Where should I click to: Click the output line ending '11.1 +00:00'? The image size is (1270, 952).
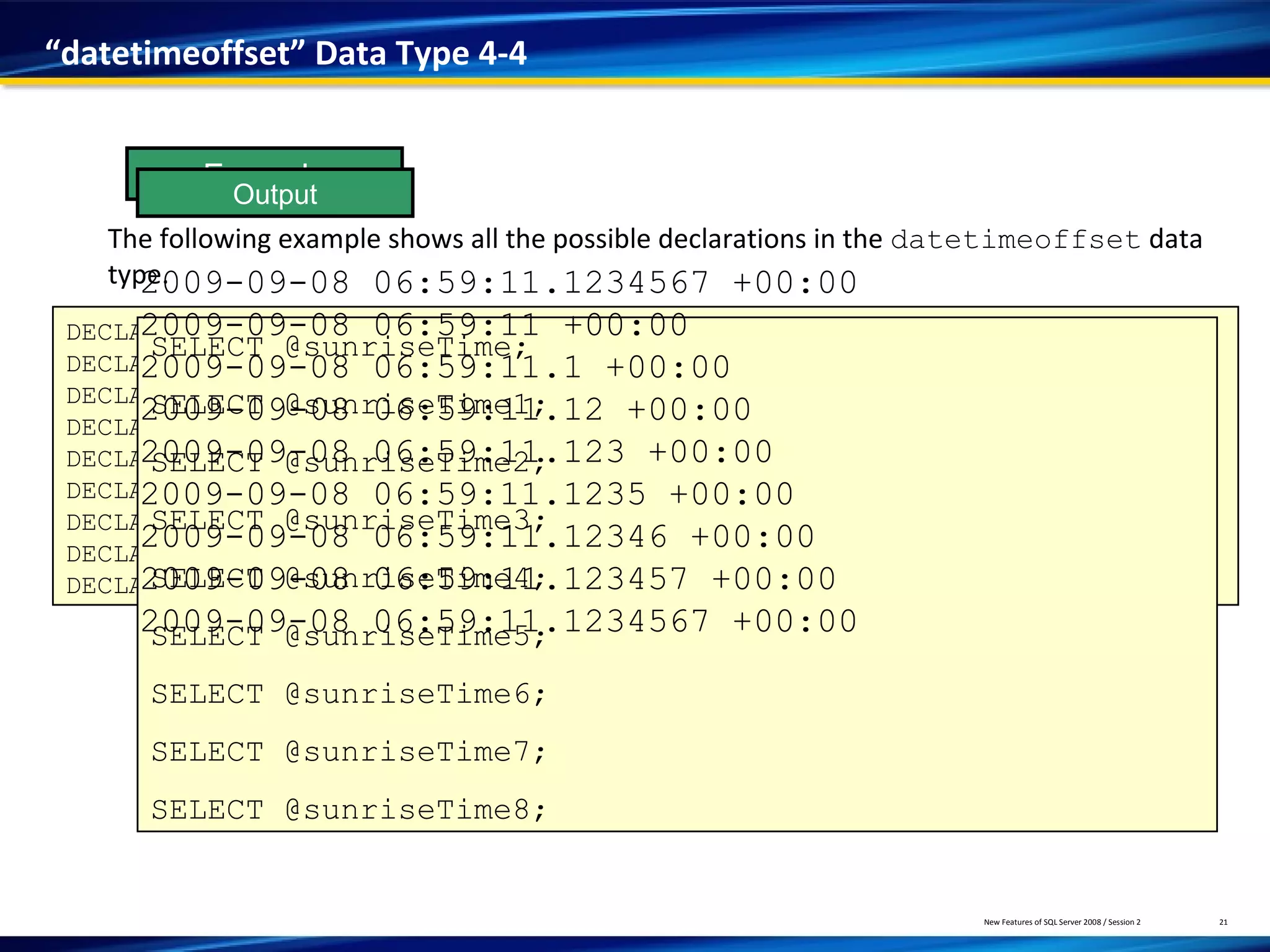(x=435, y=368)
